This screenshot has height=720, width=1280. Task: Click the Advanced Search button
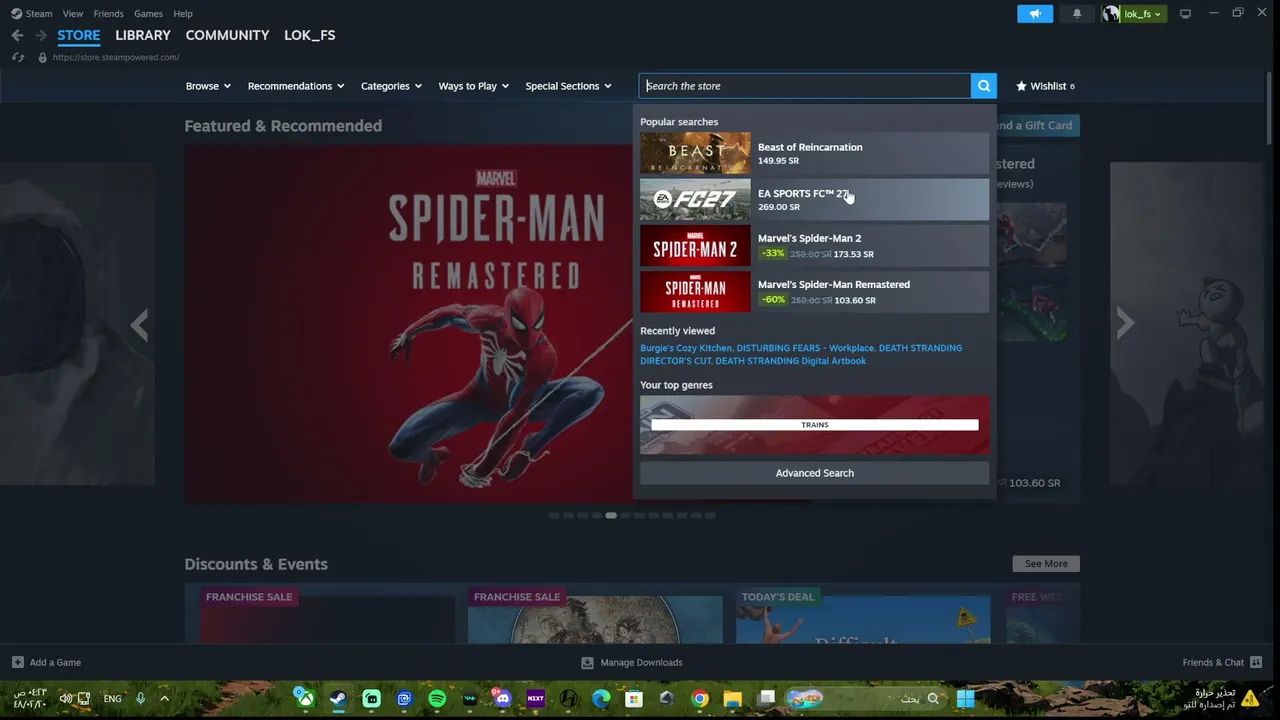(x=815, y=473)
